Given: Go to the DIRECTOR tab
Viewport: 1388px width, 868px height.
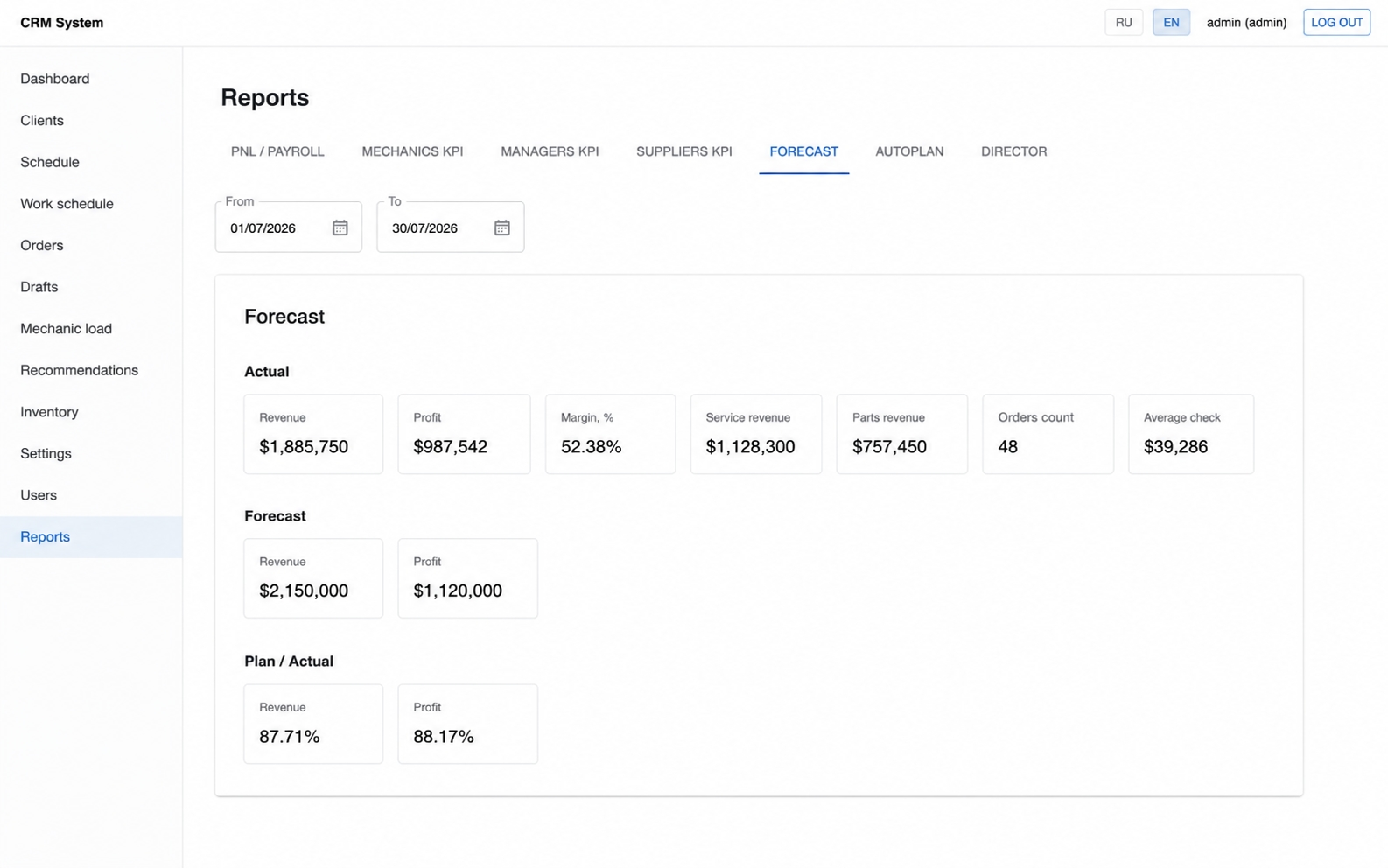Looking at the screenshot, I should pos(1013,151).
